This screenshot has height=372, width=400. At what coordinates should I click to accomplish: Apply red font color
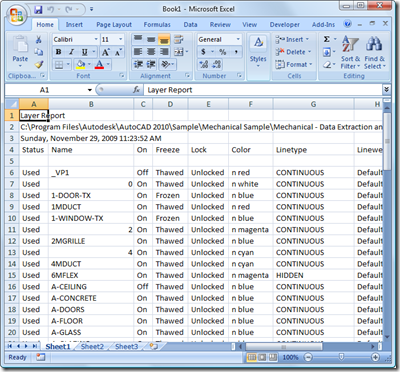click(99, 64)
